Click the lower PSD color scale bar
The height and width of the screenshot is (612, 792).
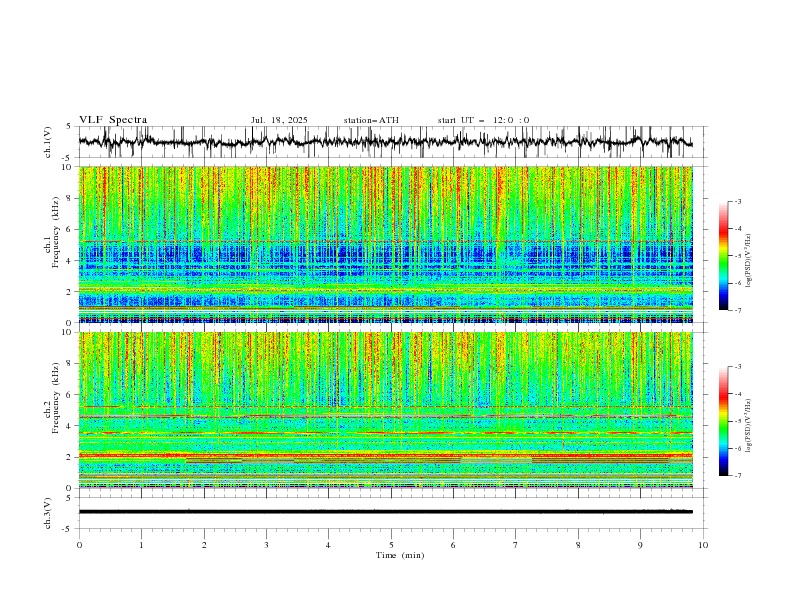click(723, 421)
